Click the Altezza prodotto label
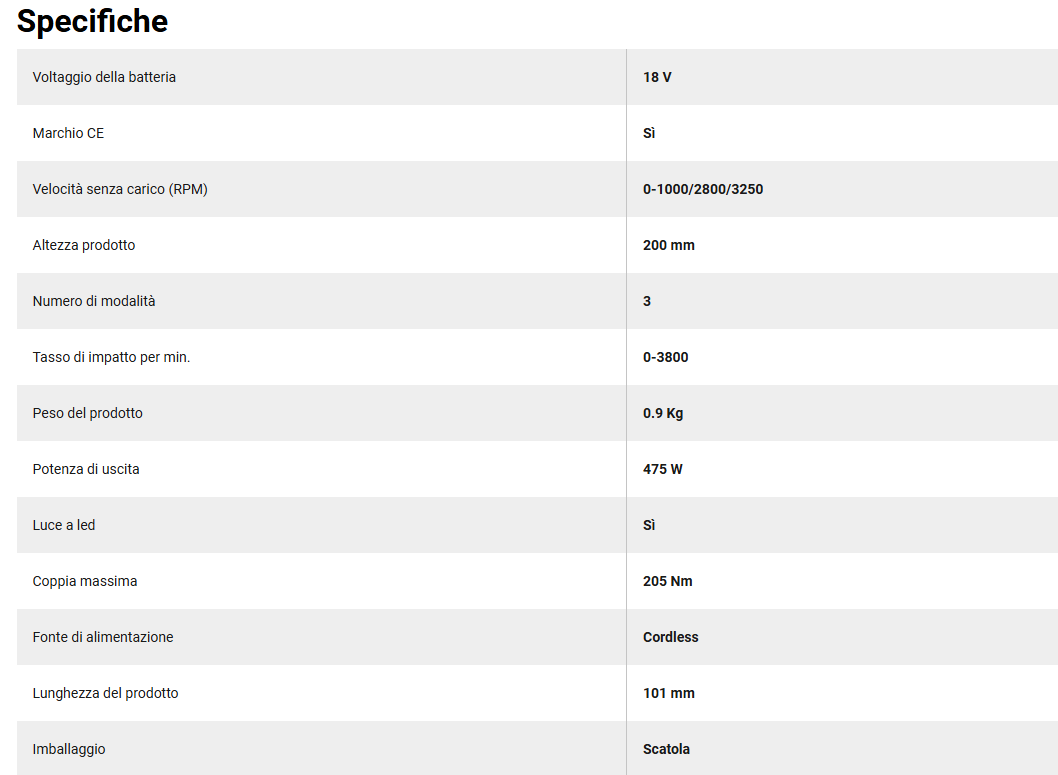1058x775 pixels. coord(84,245)
